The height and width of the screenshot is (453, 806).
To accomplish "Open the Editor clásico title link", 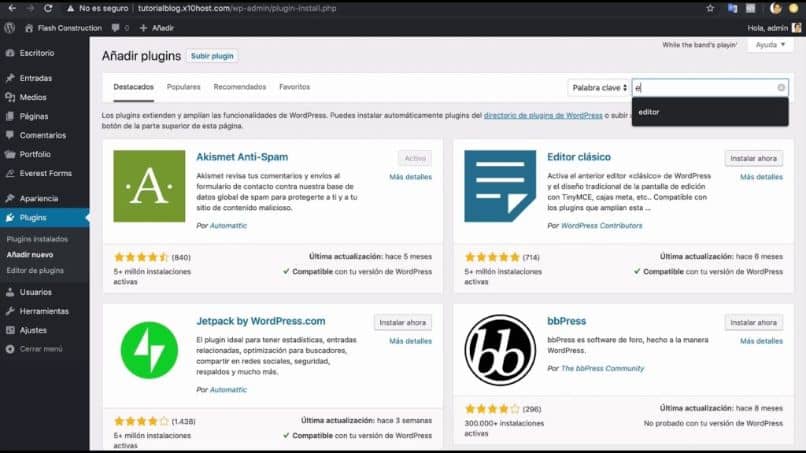I will (x=579, y=157).
